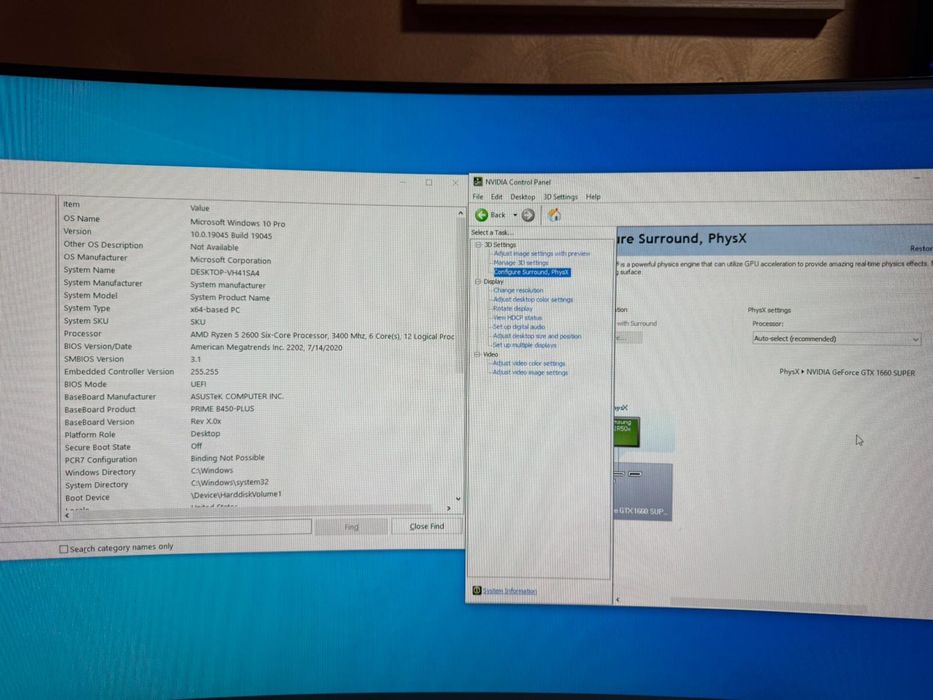Viewport: 933px width, 700px height.
Task: Click the Find what input field
Action: point(156,527)
